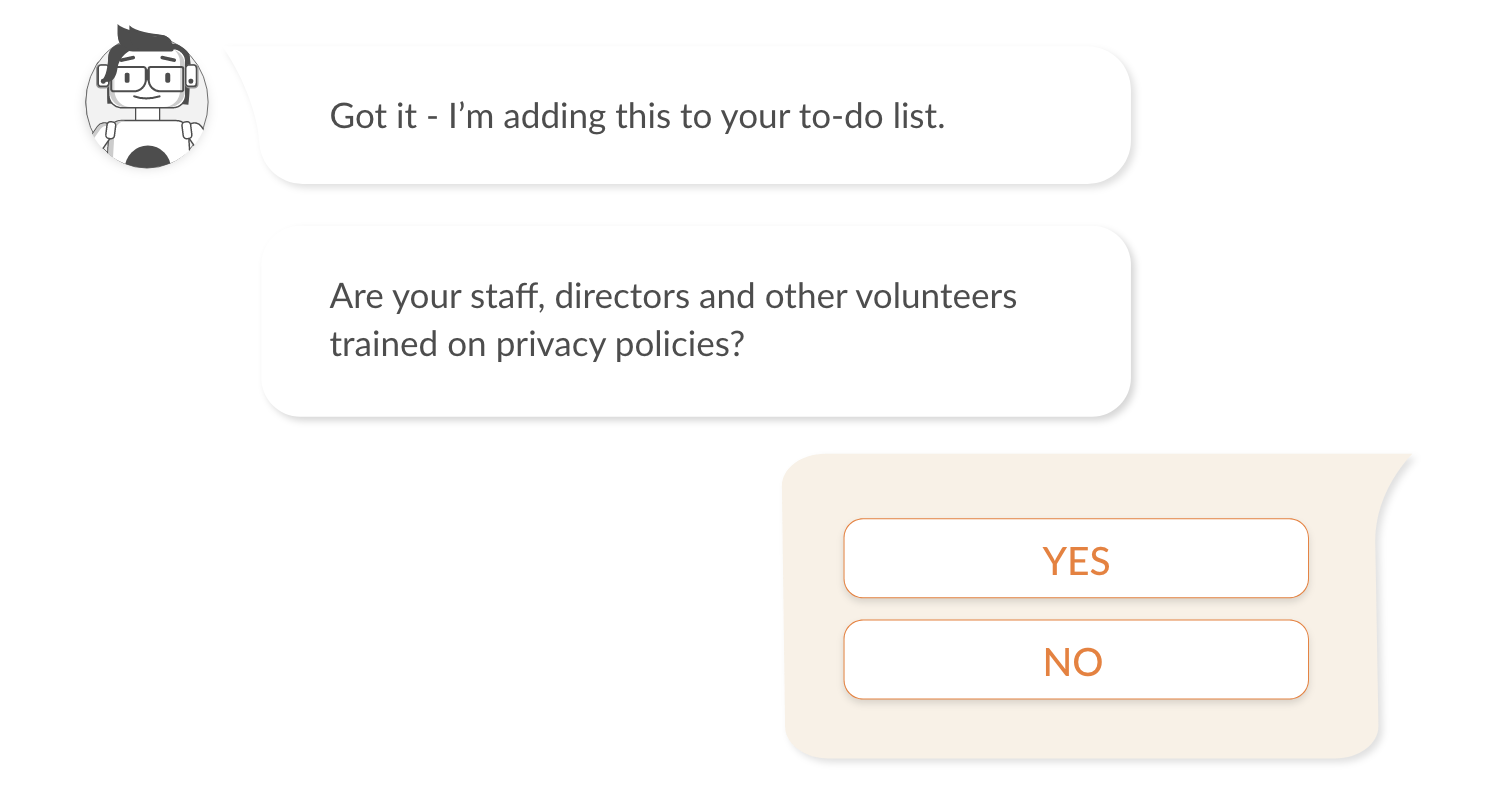
Task: Click the glasses on the bot avatar
Action: coord(147,78)
